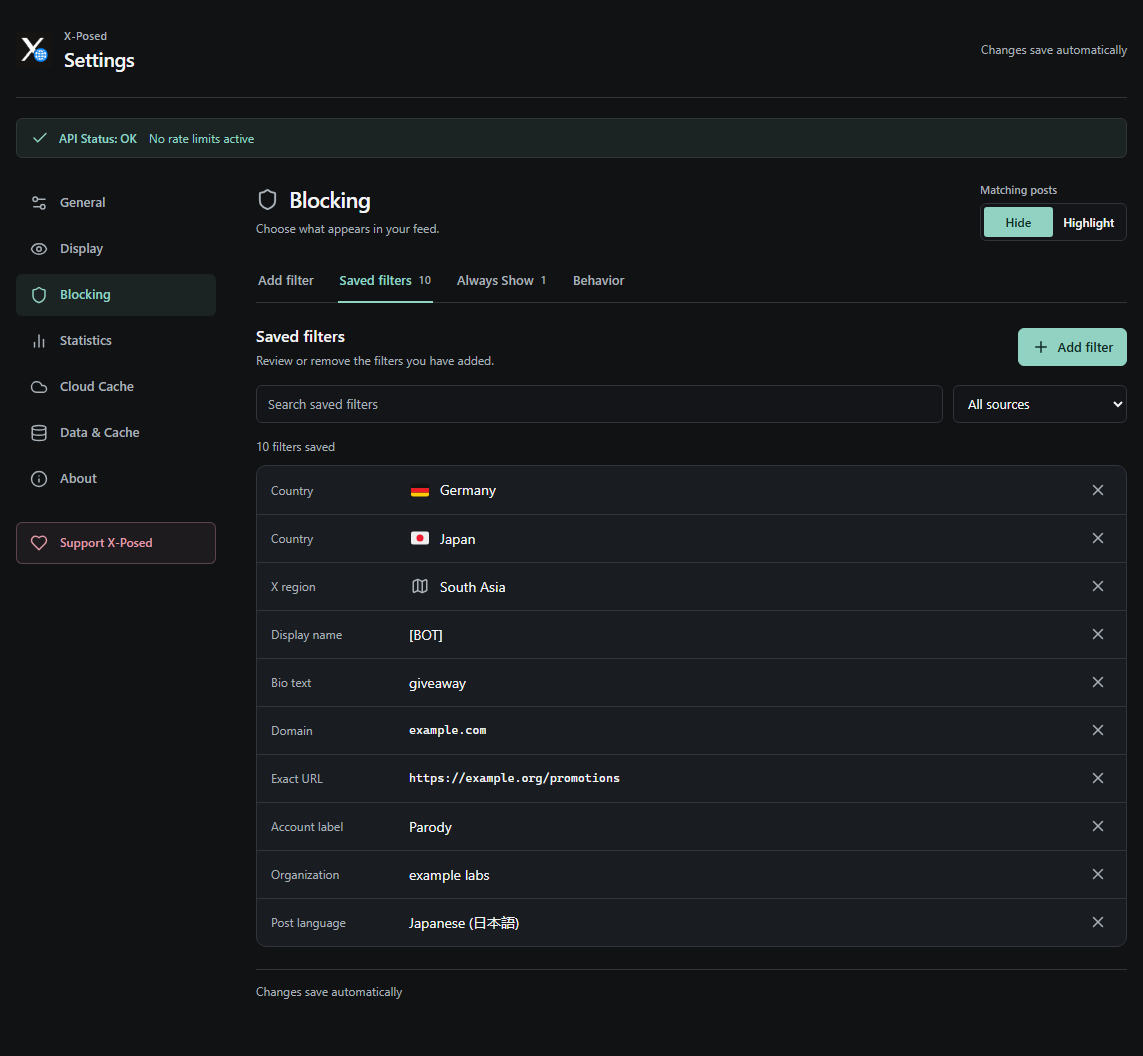Viewport: 1143px width, 1056px height.
Task: Remove the example.com domain filter
Action: (1098, 730)
